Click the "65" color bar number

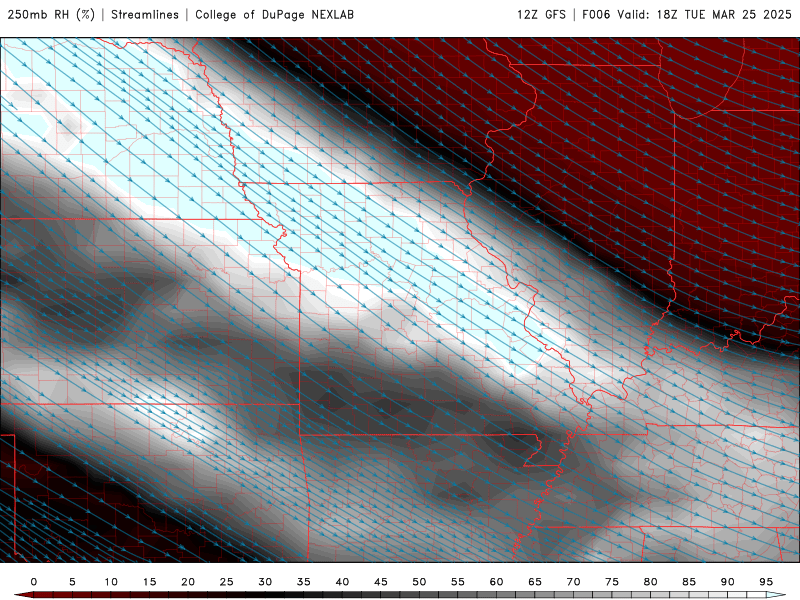pyautogui.click(x=535, y=582)
